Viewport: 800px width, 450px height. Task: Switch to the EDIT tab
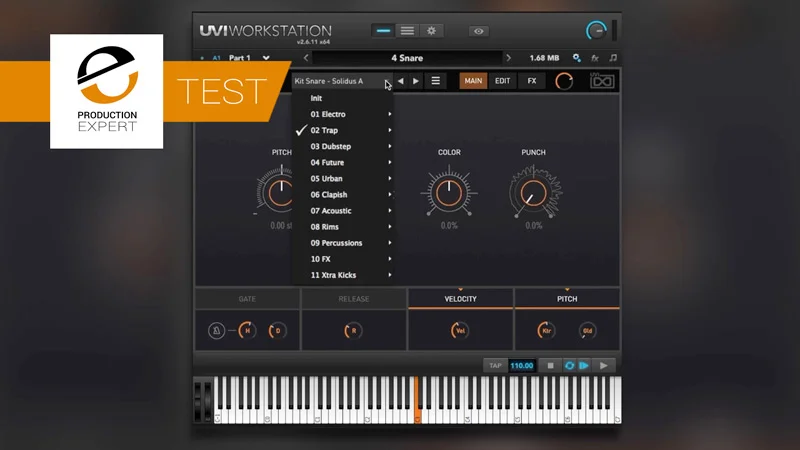[503, 81]
